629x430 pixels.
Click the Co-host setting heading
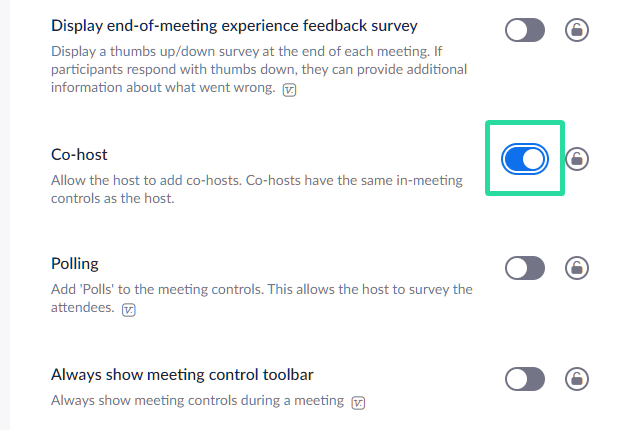coord(79,154)
